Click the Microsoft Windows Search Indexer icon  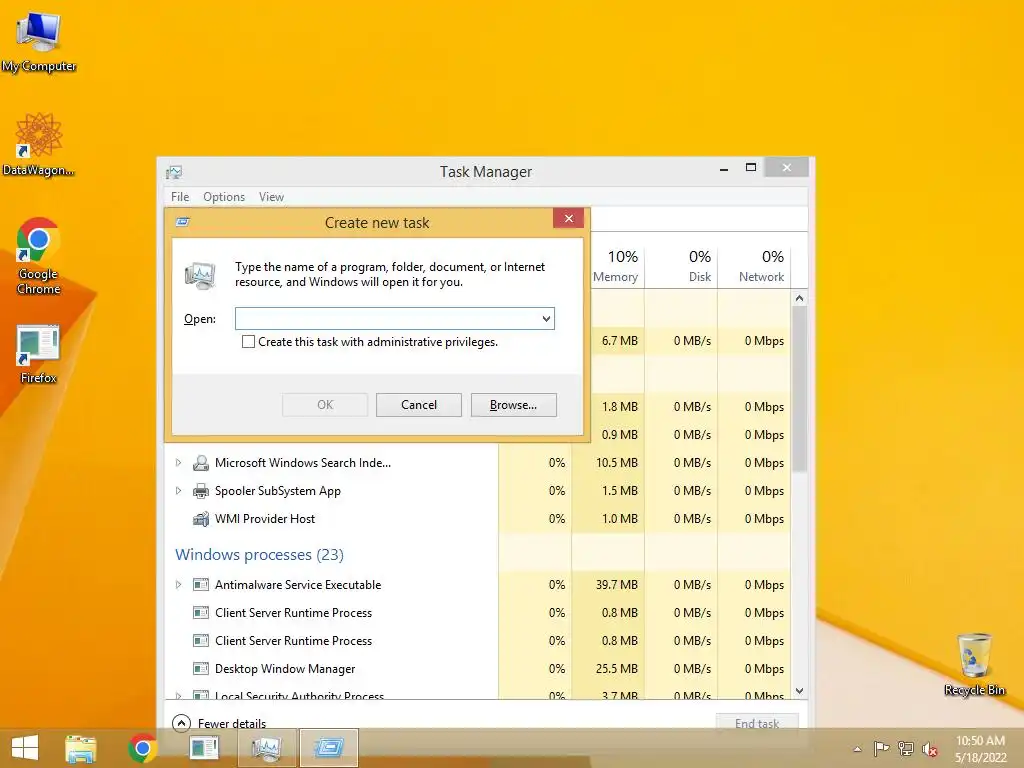click(x=200, y=463)
